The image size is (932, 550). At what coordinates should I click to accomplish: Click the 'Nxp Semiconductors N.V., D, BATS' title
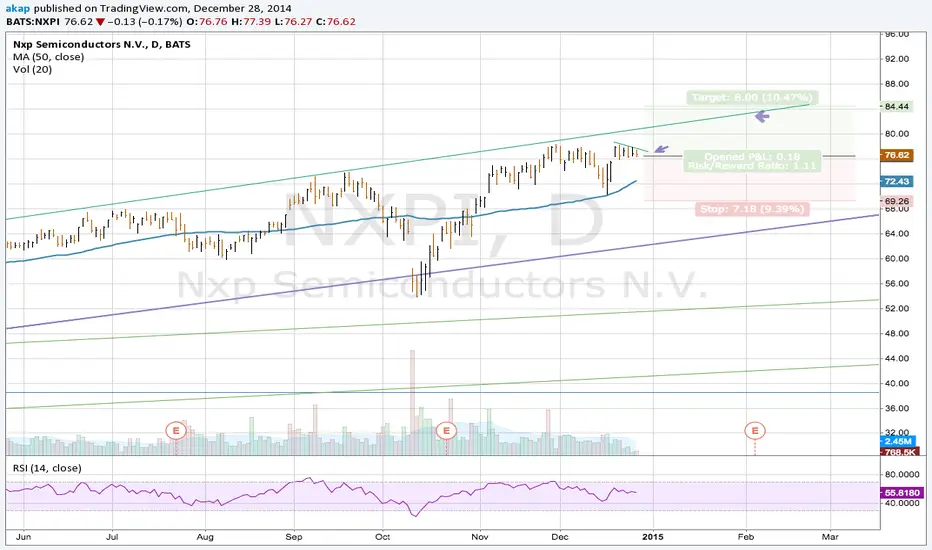[102, 45]
